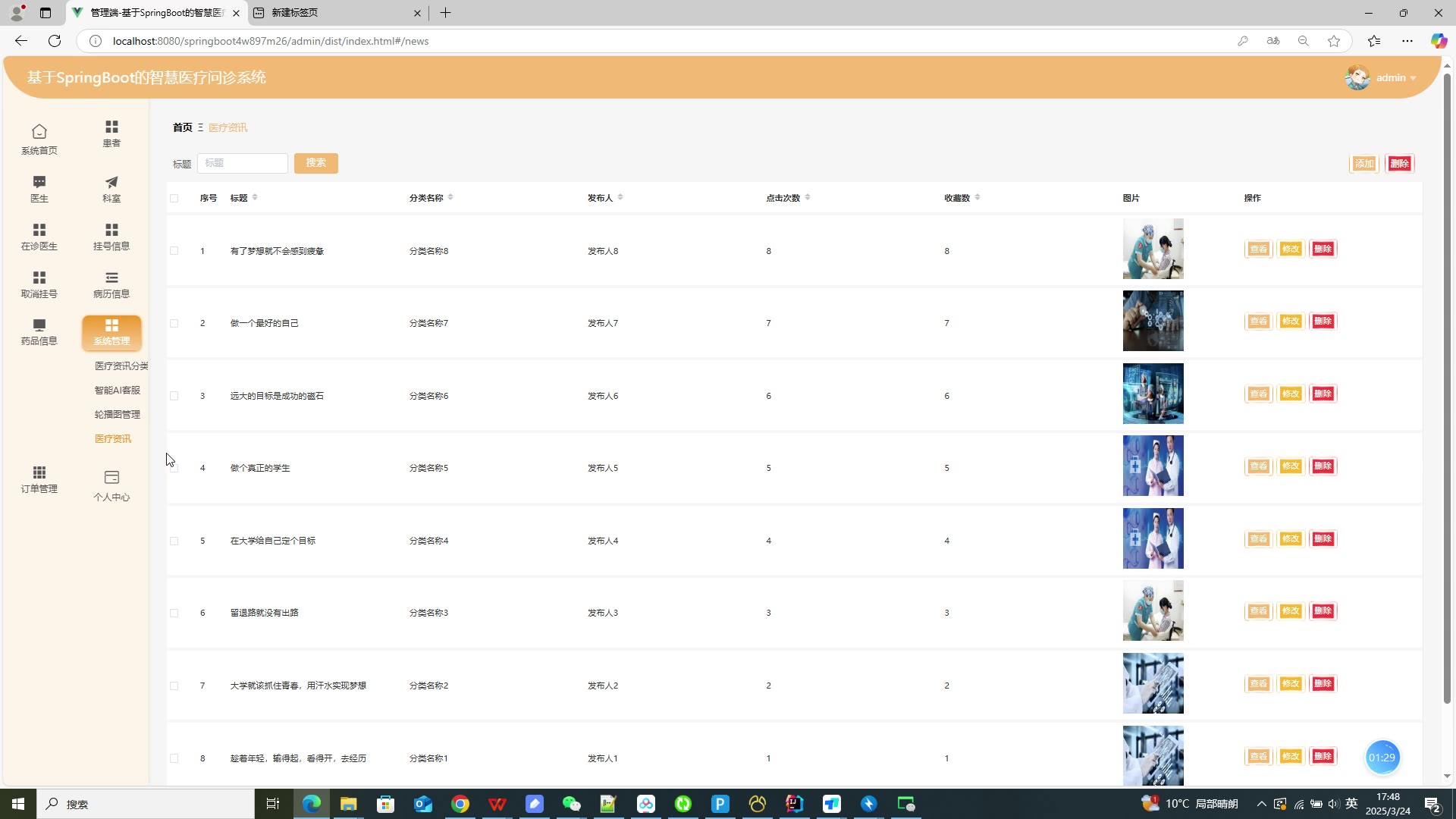Click the 搜索 search button
Image resolution: width=1456 pixels, height=819 pixels.
pos(316,163)
